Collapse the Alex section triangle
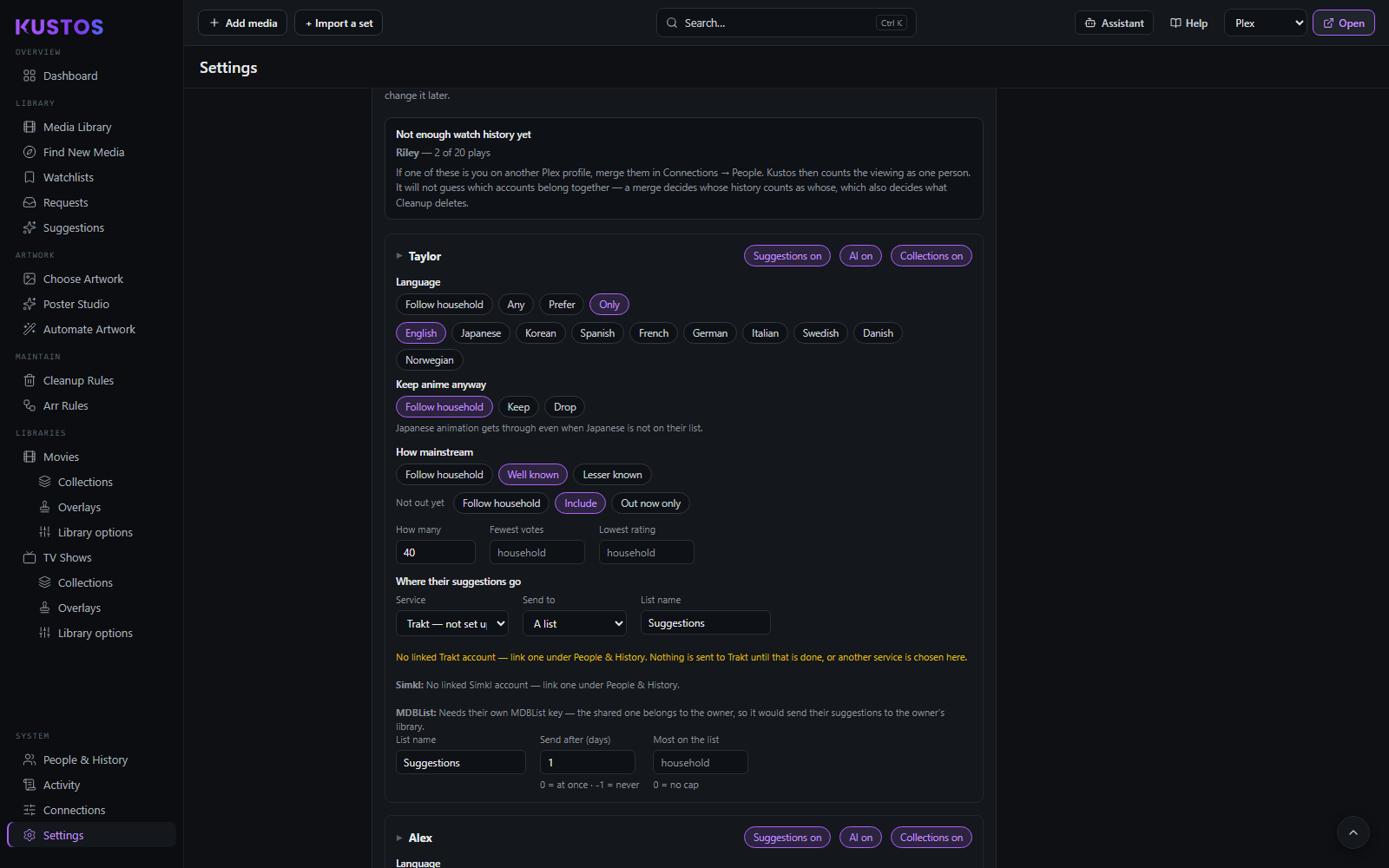Screen dimensions: 1389x868 coord(399,838)
